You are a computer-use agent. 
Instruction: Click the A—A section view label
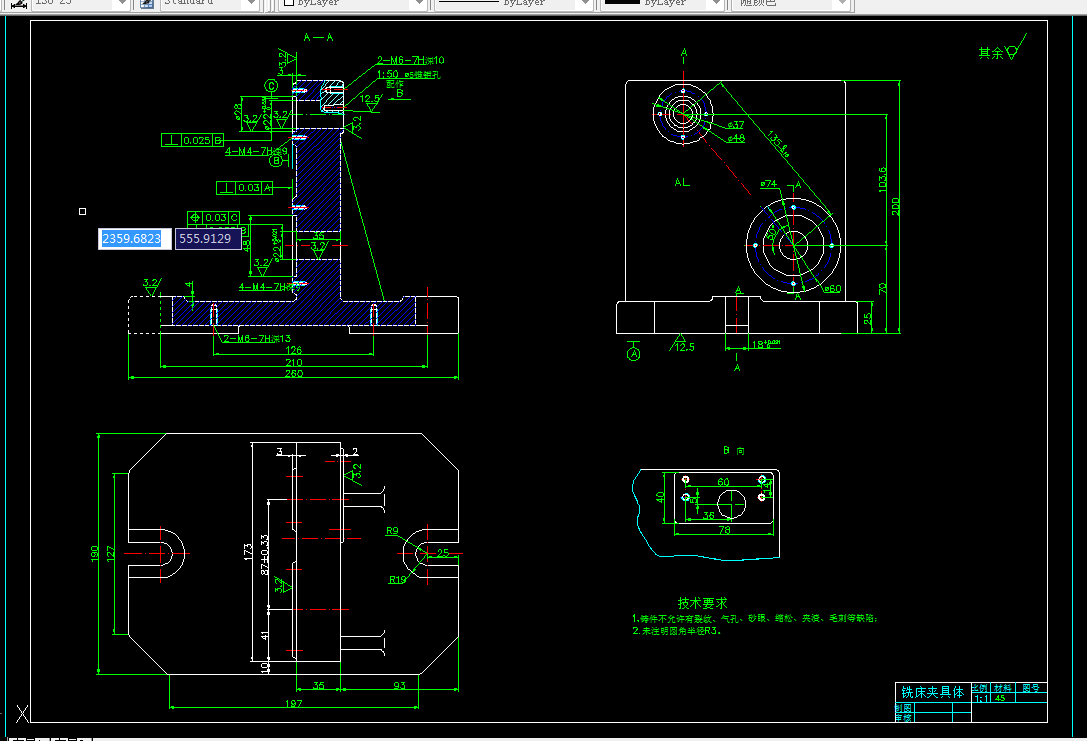(x=318, y=37)
